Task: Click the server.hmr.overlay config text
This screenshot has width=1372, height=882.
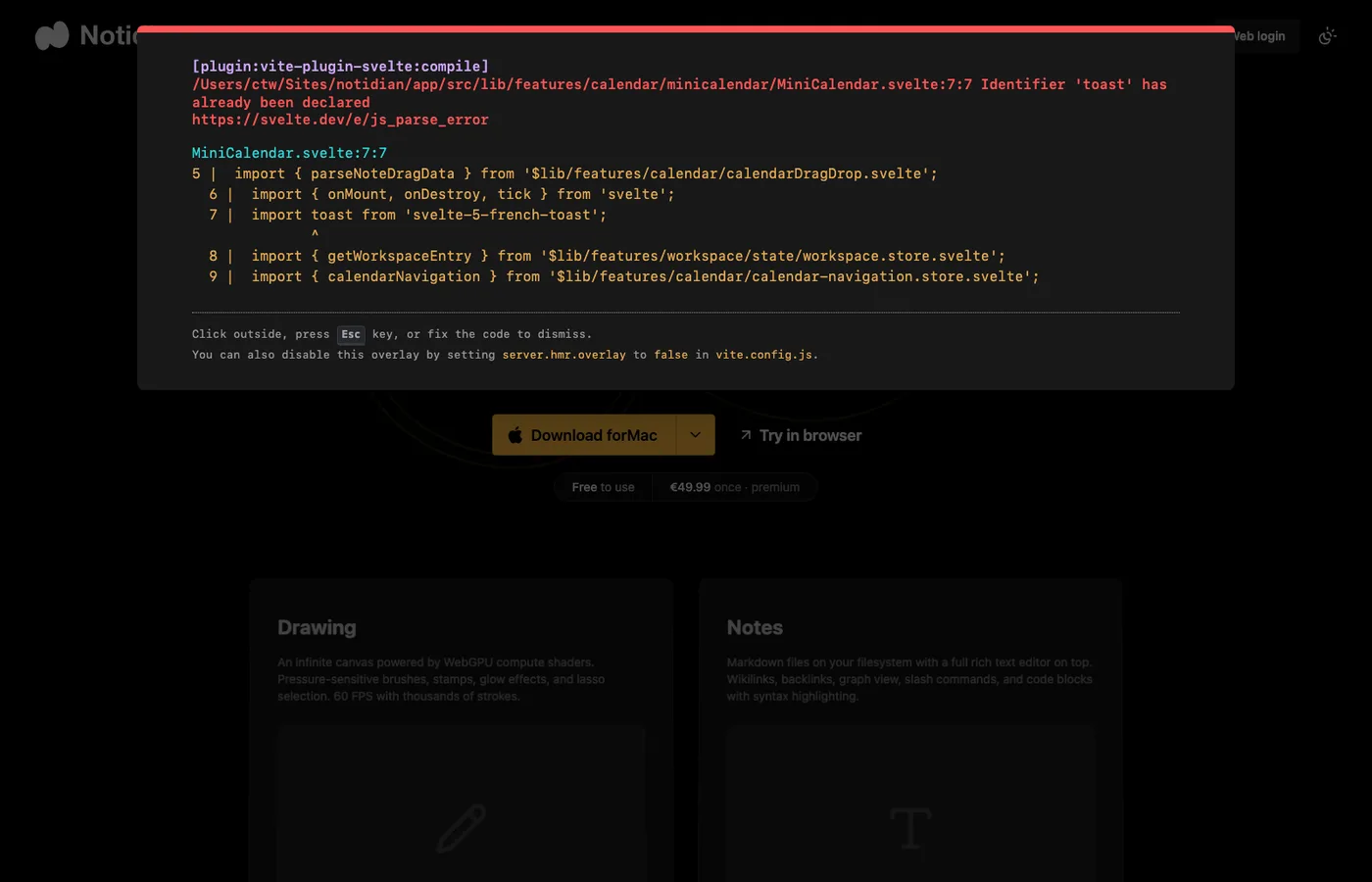Action: point(564,355)
